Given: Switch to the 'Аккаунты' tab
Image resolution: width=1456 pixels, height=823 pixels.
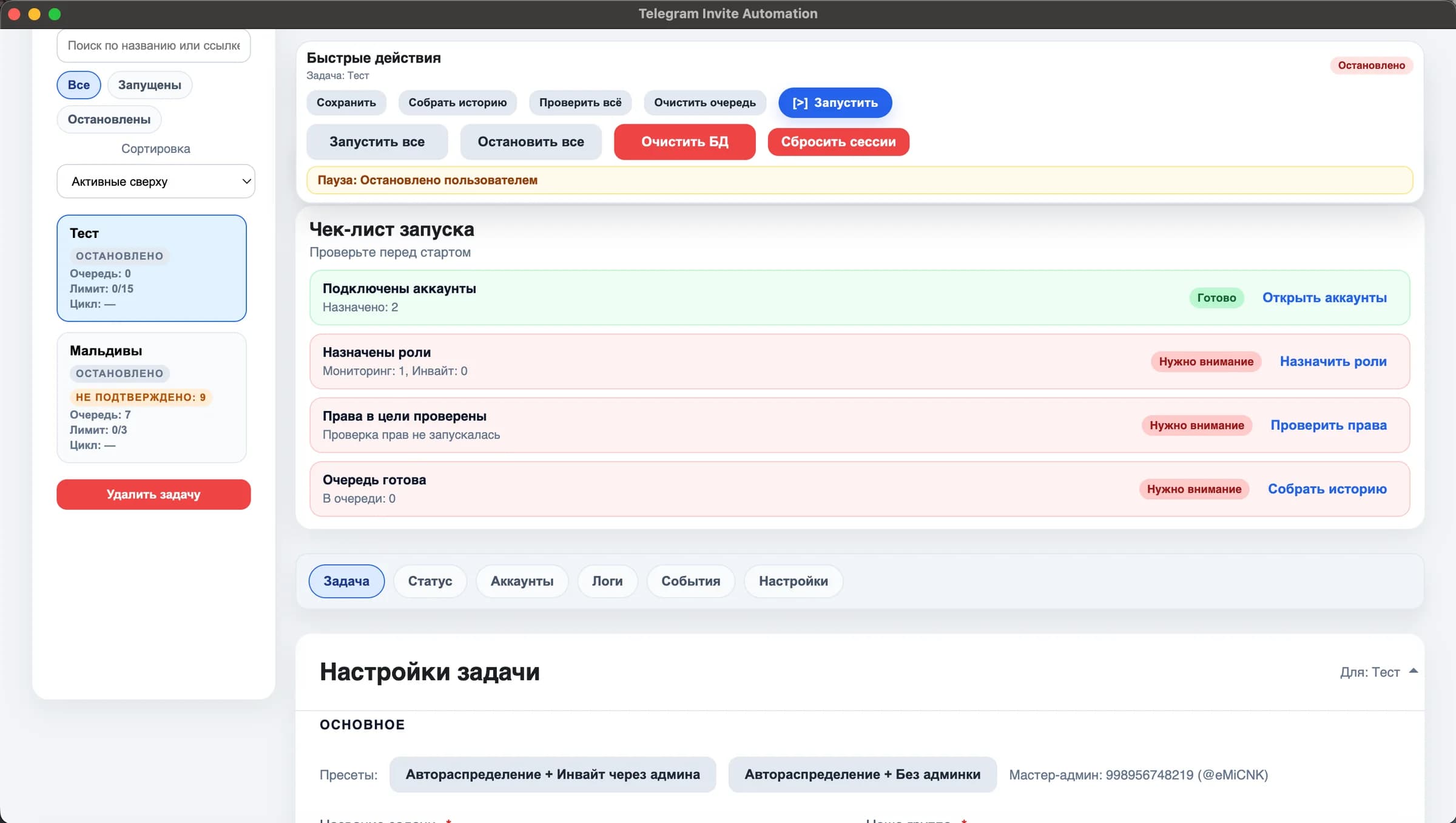Looking at the screenshot, I should click(522, 581).
